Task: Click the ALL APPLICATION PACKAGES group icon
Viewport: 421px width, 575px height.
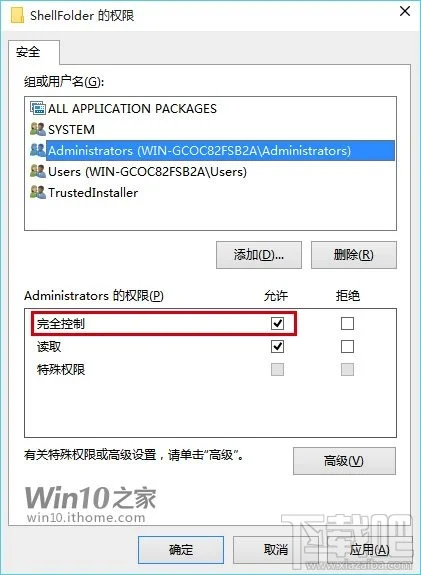Action: pos(38,108)
